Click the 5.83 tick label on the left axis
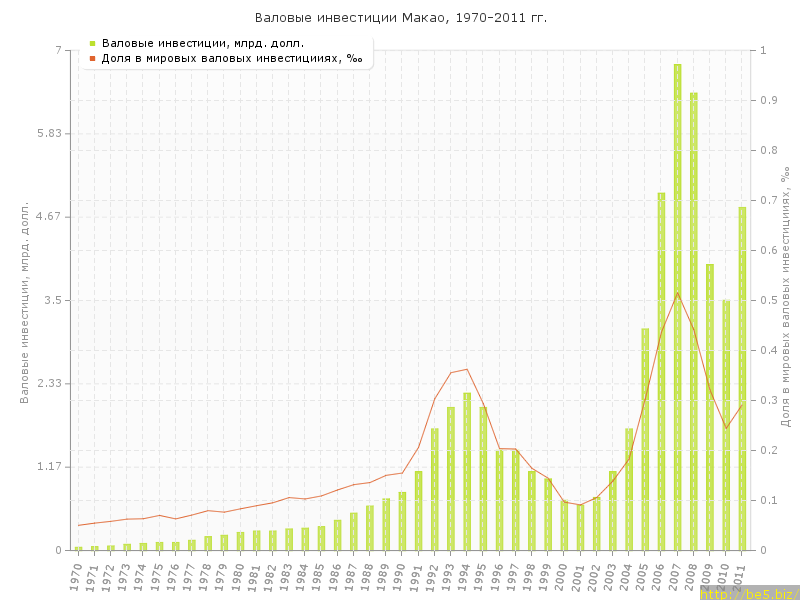 tap(48, 133)
